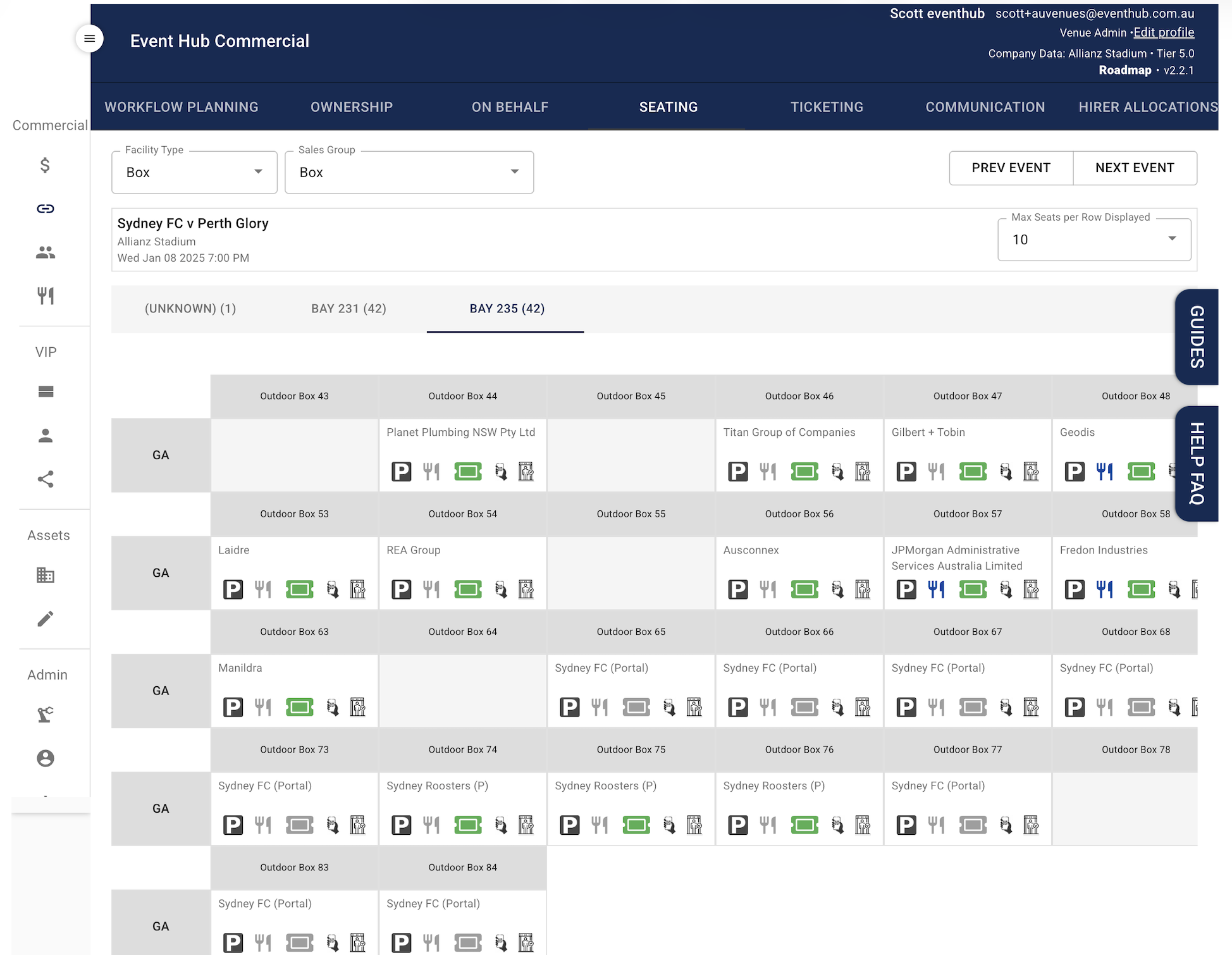Screen dimensions: 1232x955
Task: Click the mobile ticket scan icon for REA Group
Action: point(501,589)
